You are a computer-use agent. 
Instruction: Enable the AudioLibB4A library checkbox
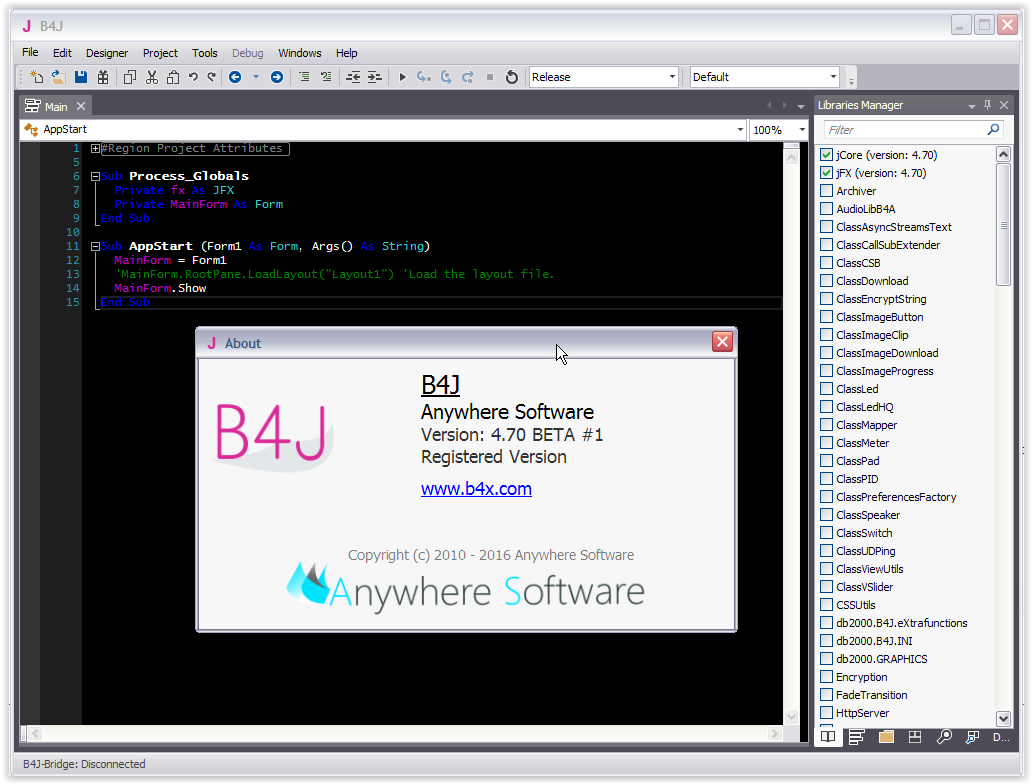pyautogui.click(x=827, y=209)
